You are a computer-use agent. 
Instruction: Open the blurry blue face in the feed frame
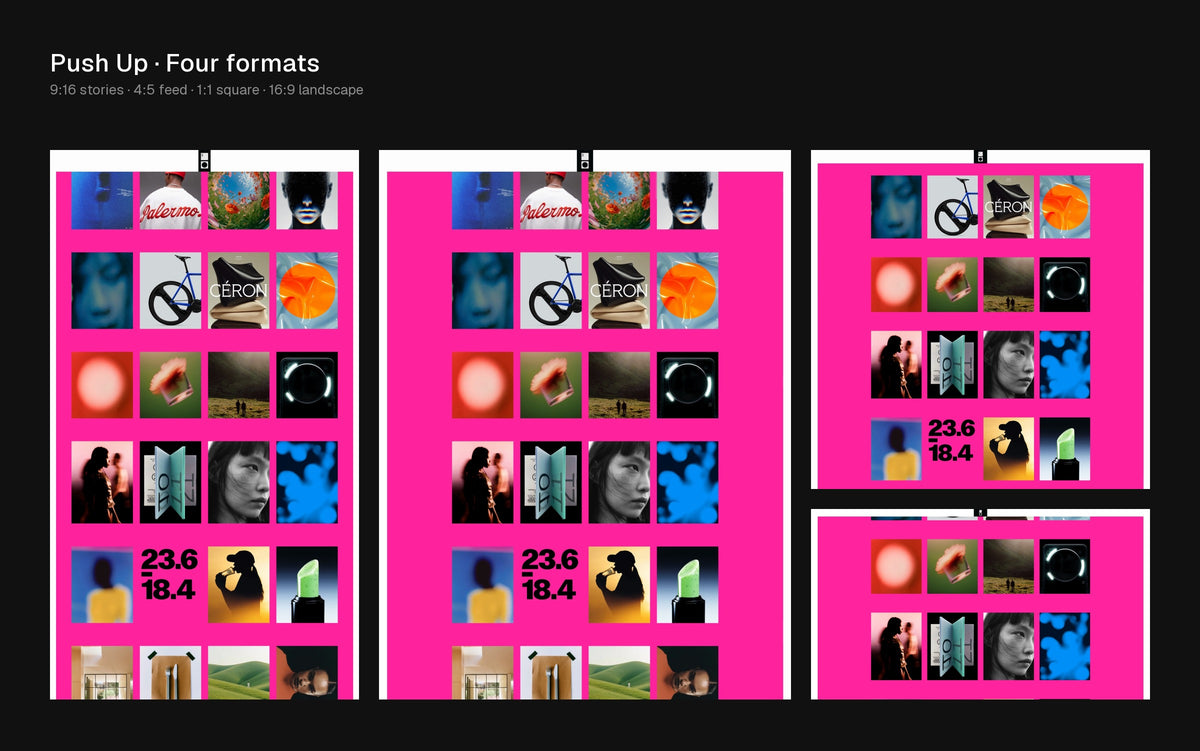(483, 290)
